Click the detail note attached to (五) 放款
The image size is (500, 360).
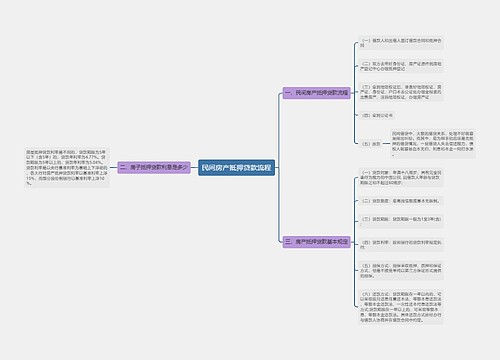coord(433,144)
